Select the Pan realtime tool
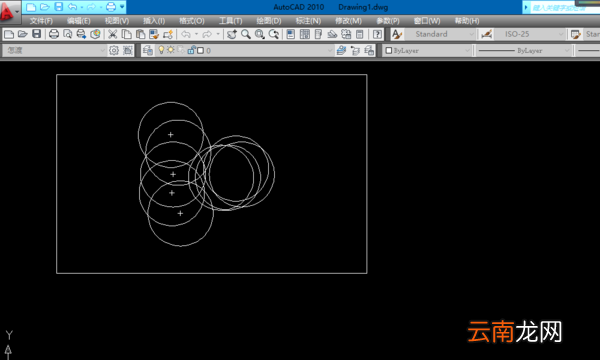 click(232, 34)
